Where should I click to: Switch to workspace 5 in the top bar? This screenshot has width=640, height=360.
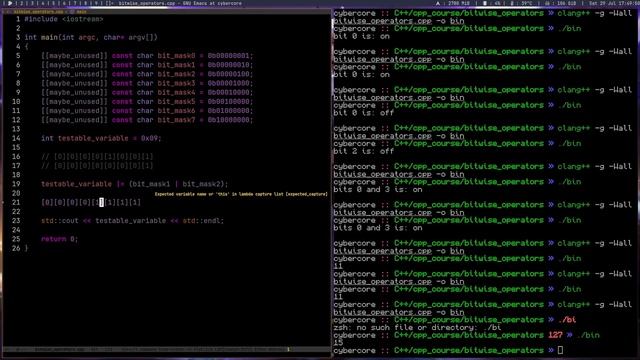(53, 3)
